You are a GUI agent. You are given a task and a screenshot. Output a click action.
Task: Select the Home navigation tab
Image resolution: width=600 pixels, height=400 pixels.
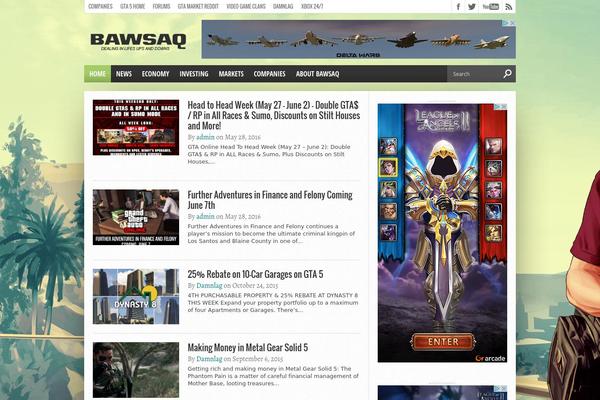coord(98,73)
